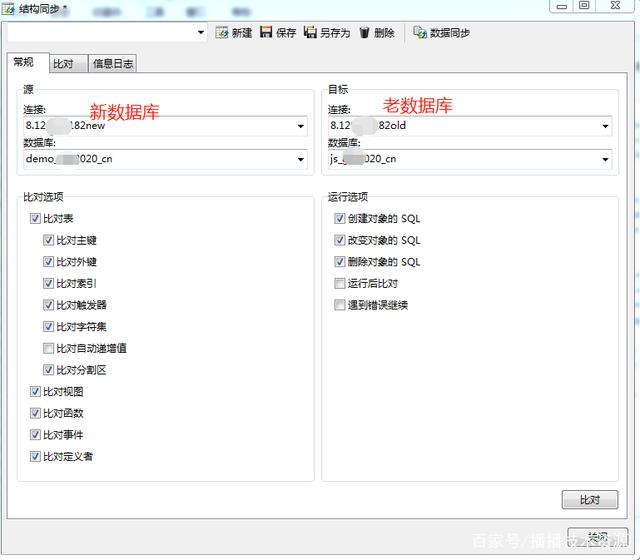Image resolution: width=640 pixels, height=560 pixels.
Task: Maximize the 结构同步 window
Action: pyautogui.click(x=584, y=6)
